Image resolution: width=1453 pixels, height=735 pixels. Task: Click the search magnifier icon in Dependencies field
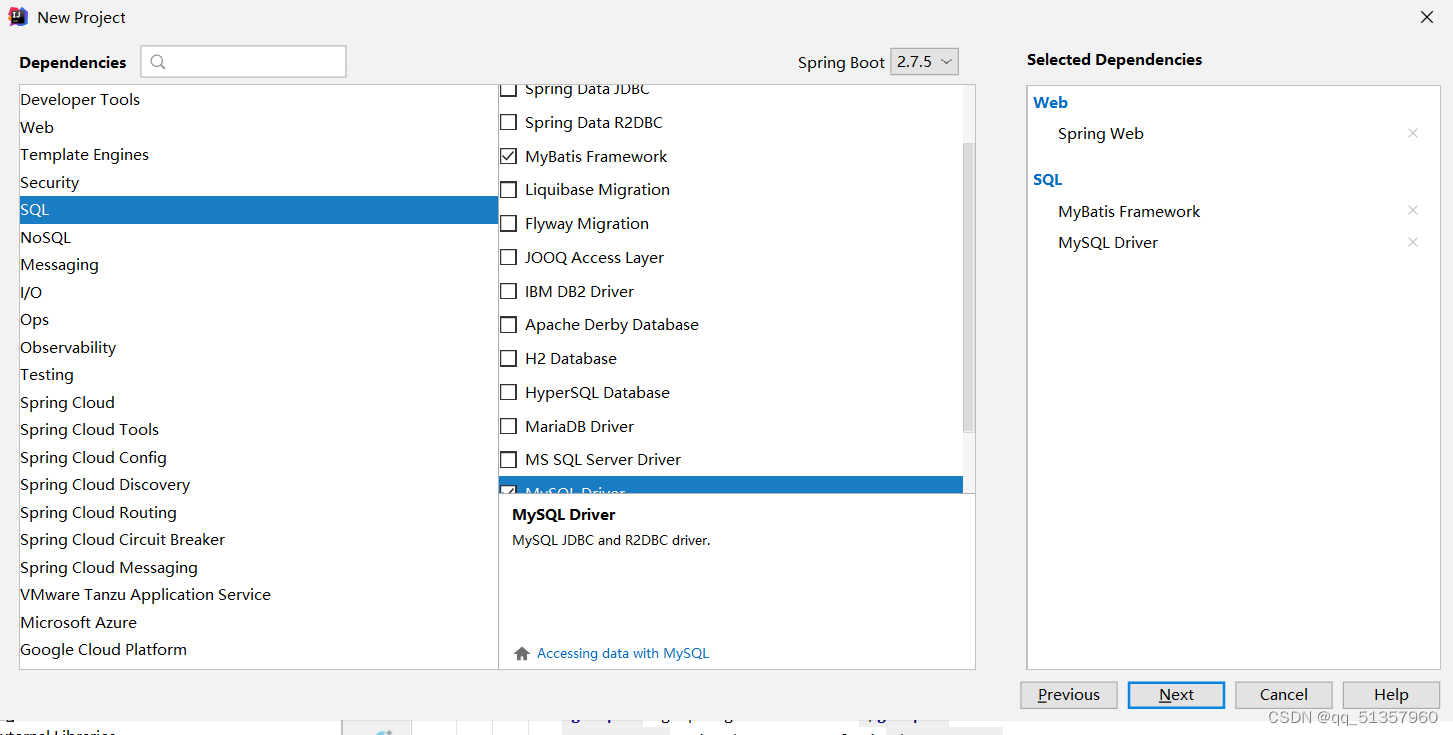158,62
